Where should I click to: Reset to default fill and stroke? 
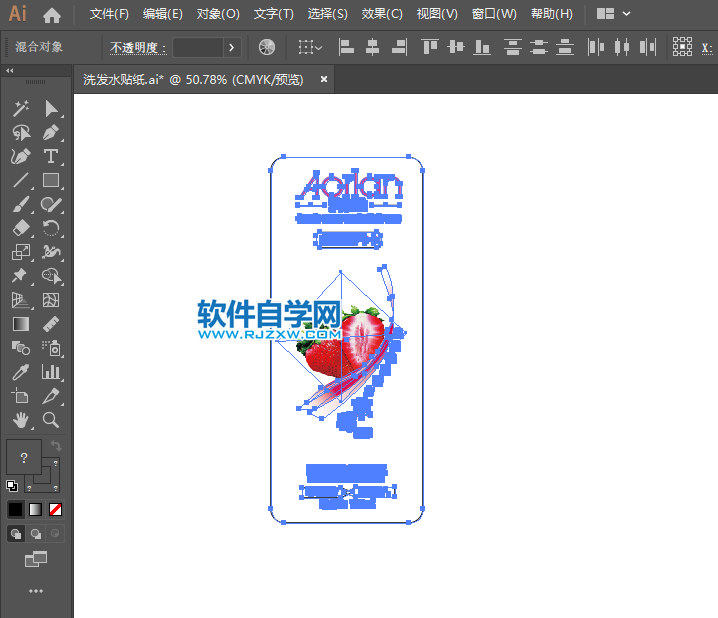click(x=12, y=486)
